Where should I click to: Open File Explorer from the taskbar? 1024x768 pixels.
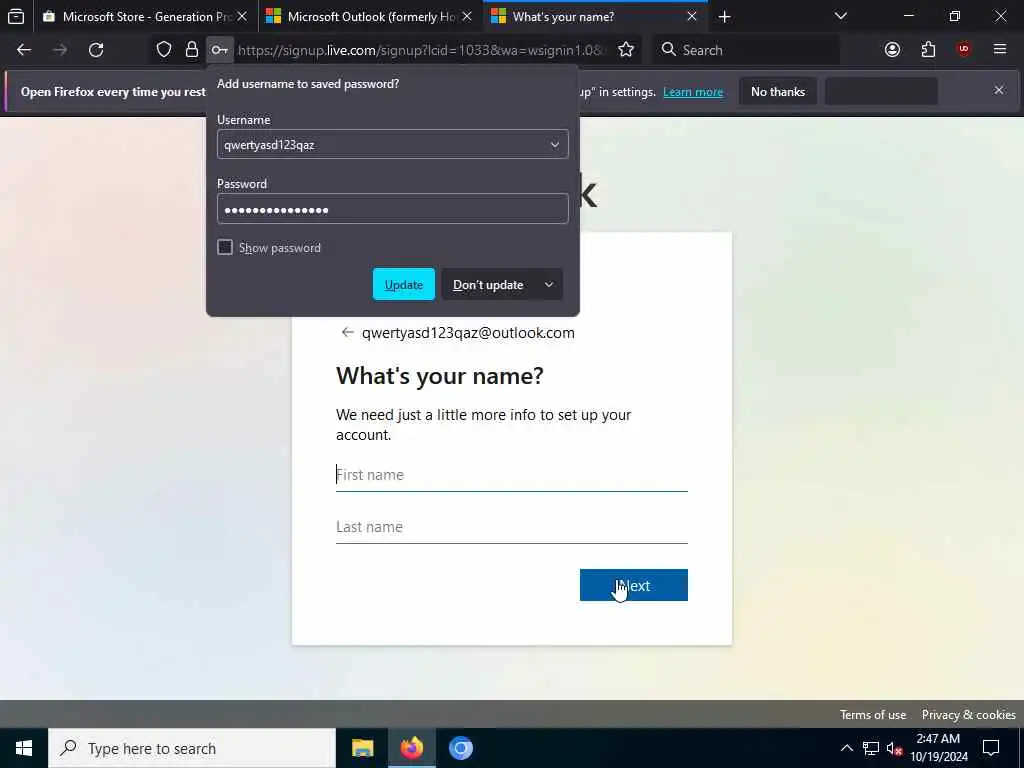[362, 748]
